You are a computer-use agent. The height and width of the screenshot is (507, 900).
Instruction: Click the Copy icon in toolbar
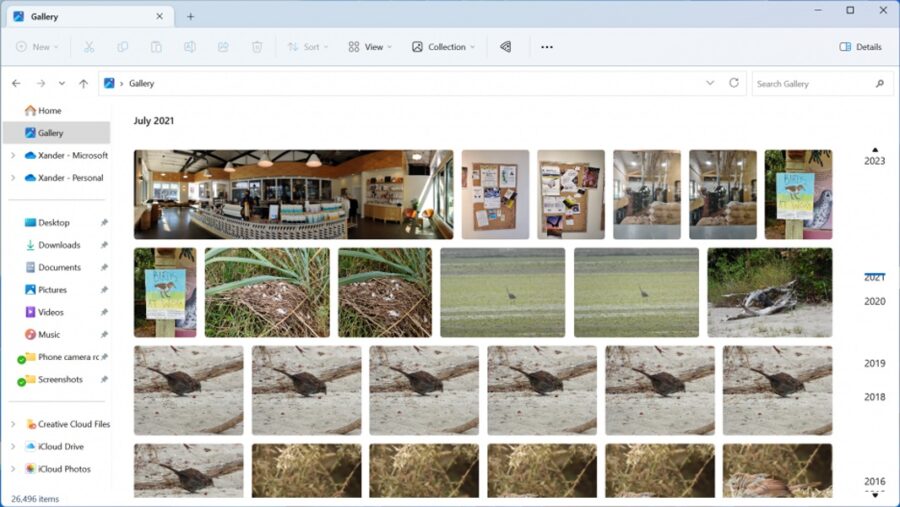(x=122, y=47)
